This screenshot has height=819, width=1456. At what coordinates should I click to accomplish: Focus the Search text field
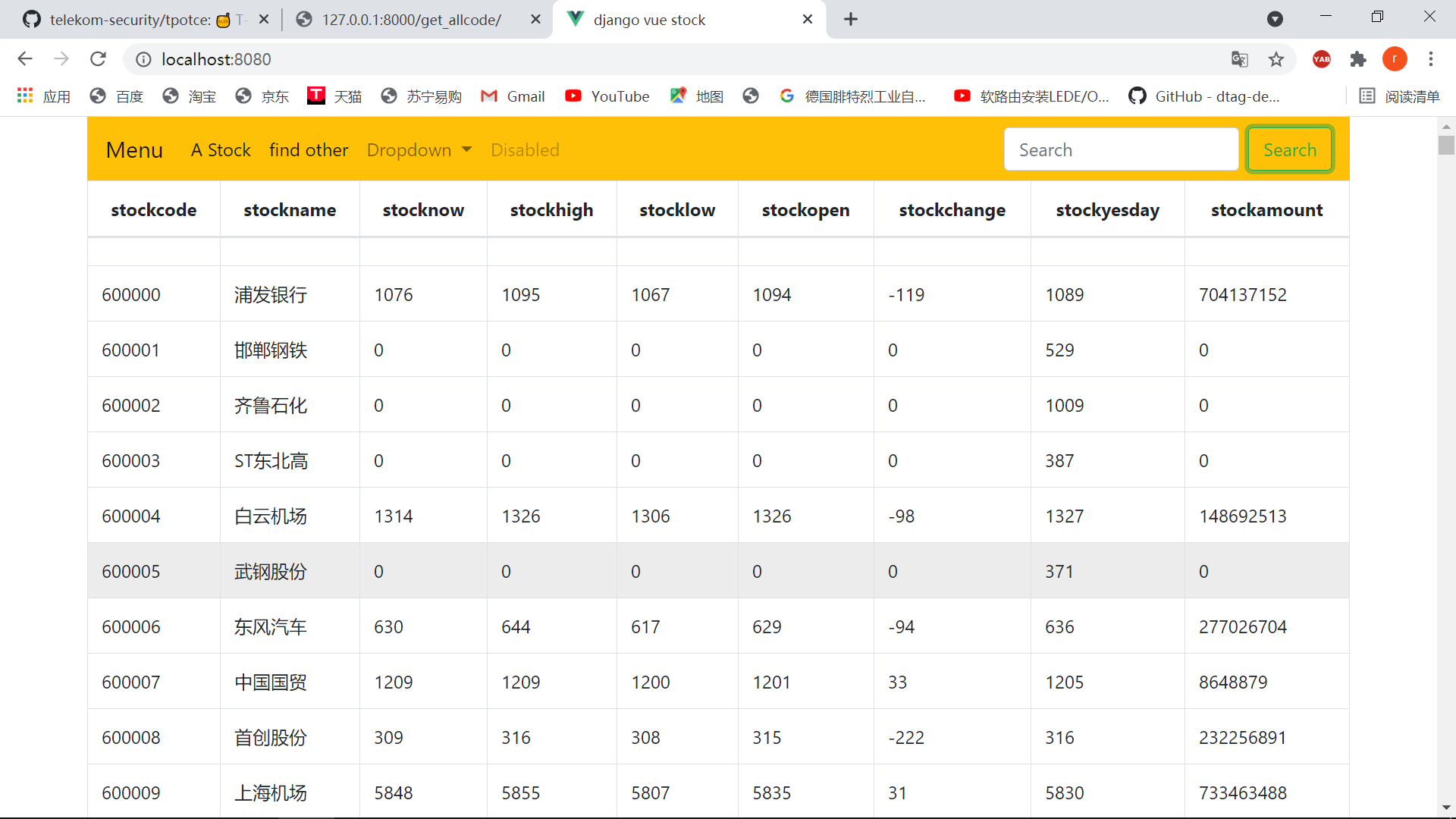[1121, 149]
